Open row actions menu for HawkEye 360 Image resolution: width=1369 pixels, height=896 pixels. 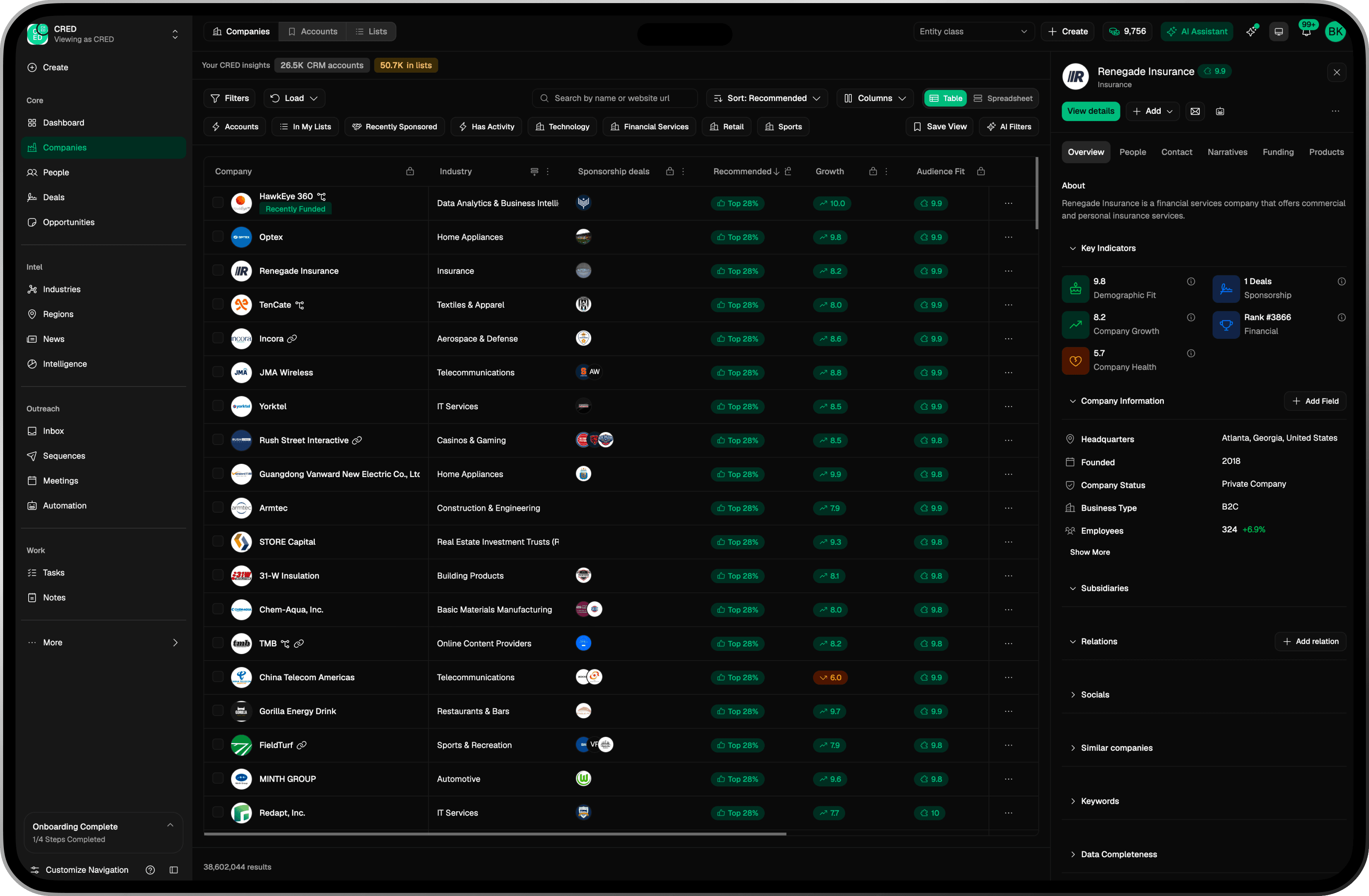(x=1009, y=204)
